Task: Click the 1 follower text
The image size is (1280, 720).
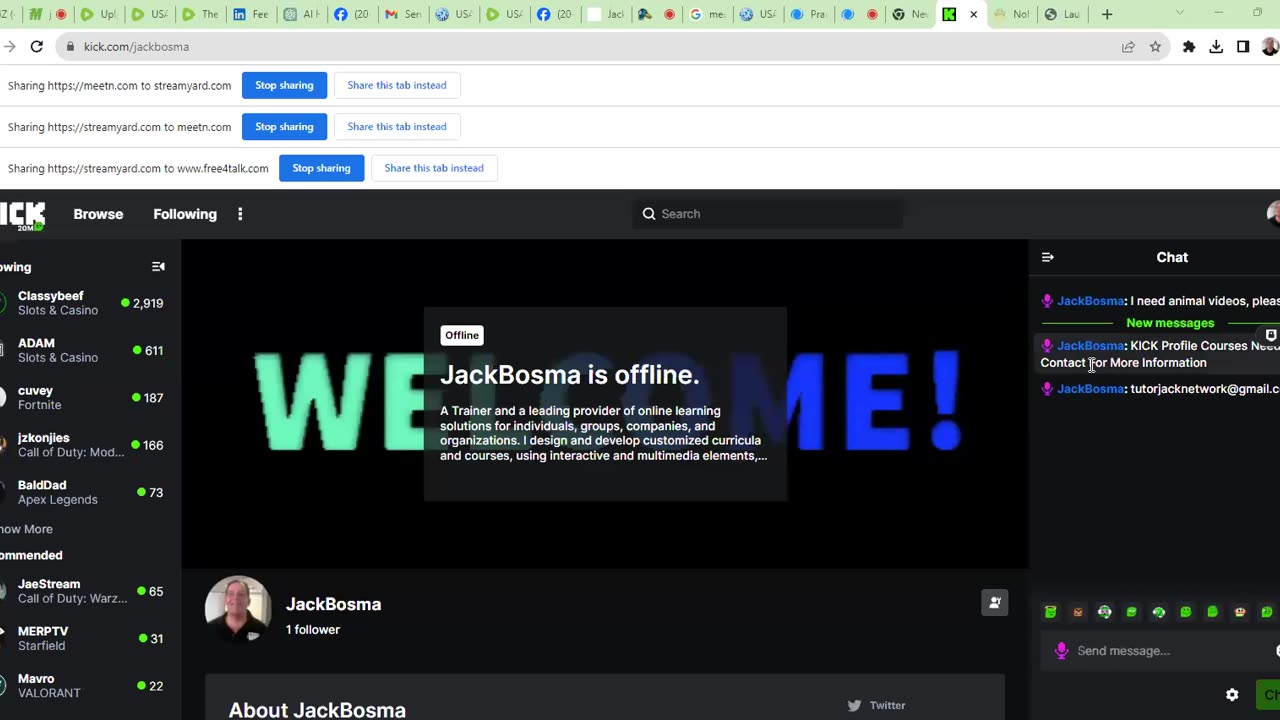Action: pos(313,629)
